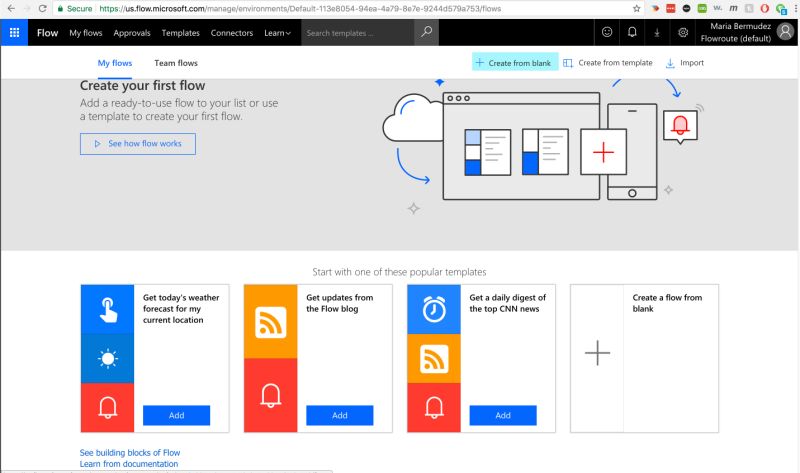Reload the page with the refresh icon
800x473 pixels.
[x=42, y=9]
